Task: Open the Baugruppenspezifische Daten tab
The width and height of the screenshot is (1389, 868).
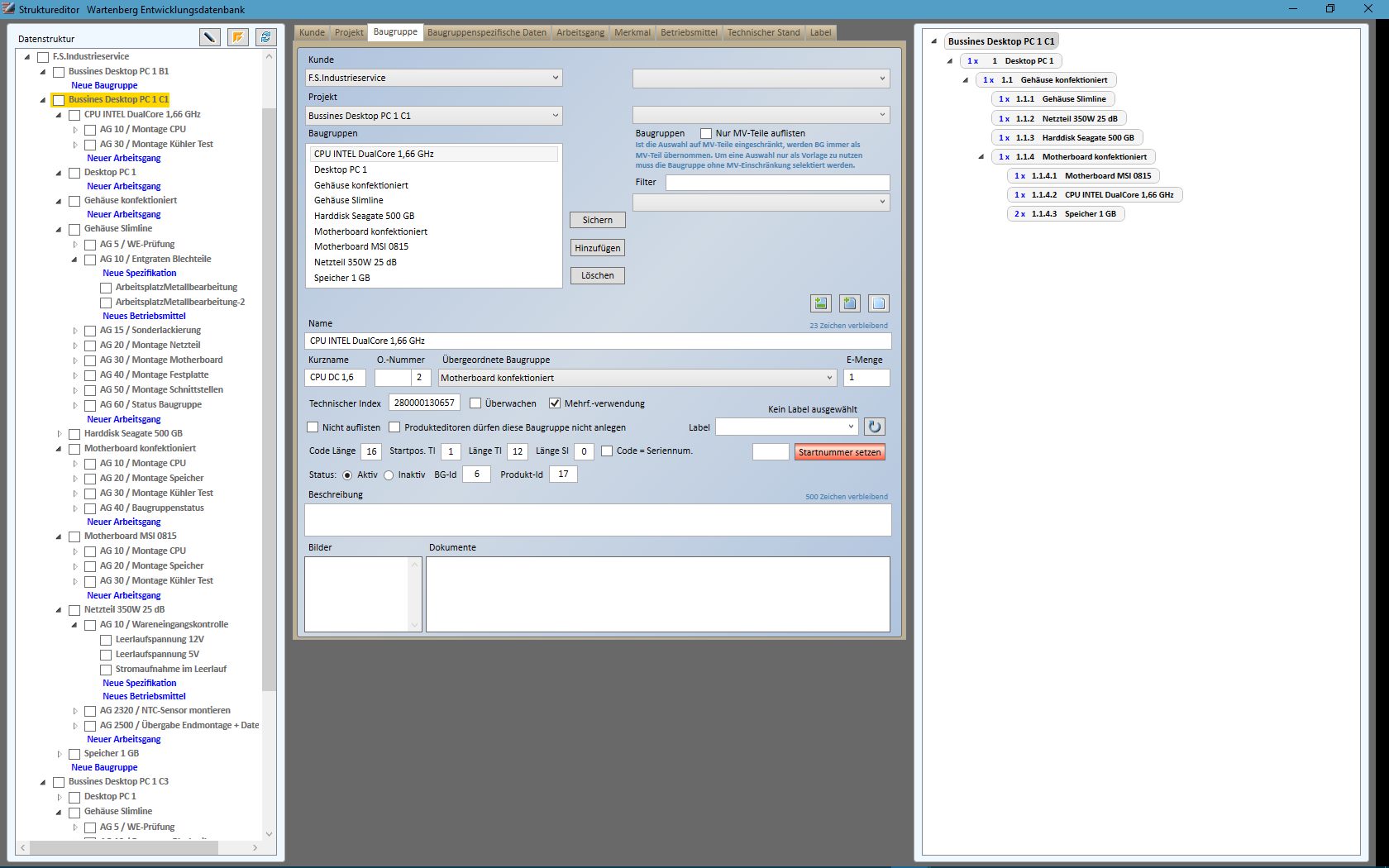Action: tap(487, 33)
